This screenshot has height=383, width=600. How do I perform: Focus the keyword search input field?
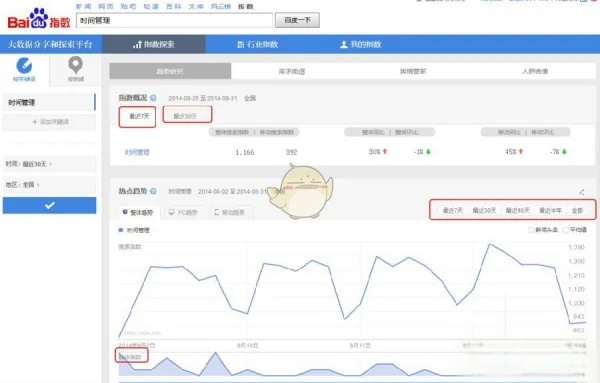coord(174,20)
